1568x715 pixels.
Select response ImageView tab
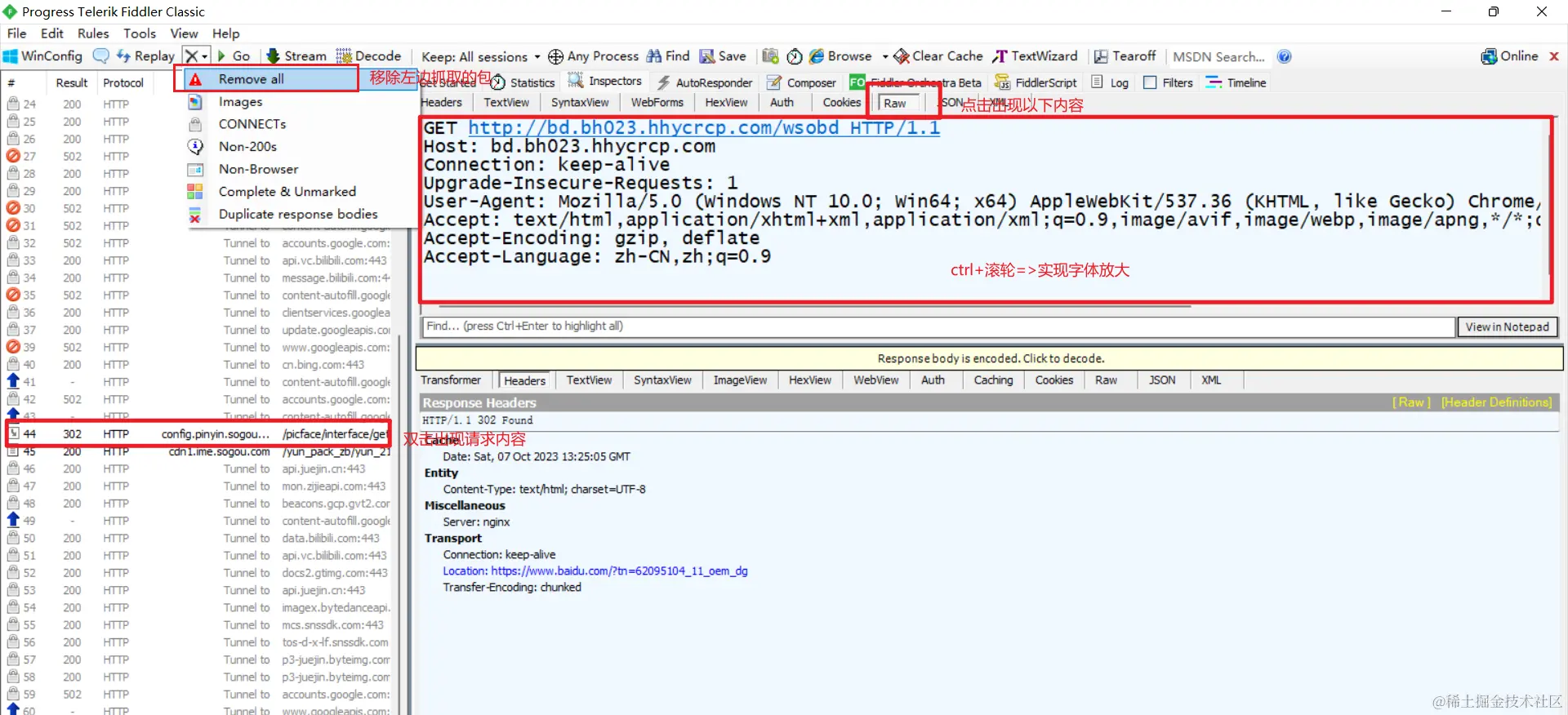[x=740, y=380]
